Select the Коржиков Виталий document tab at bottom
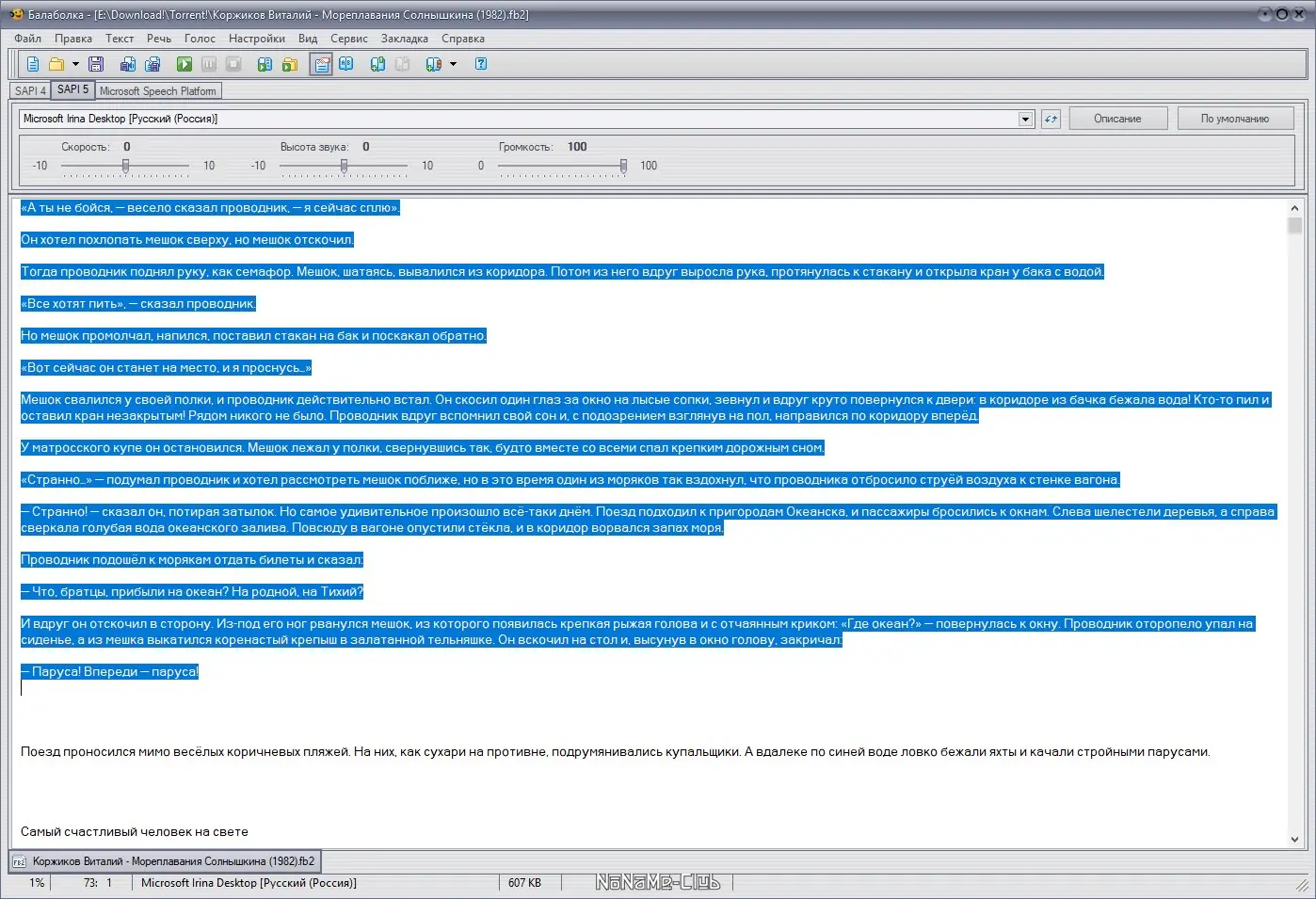Viewport: 1316px width, 899px height. (165, 861)
